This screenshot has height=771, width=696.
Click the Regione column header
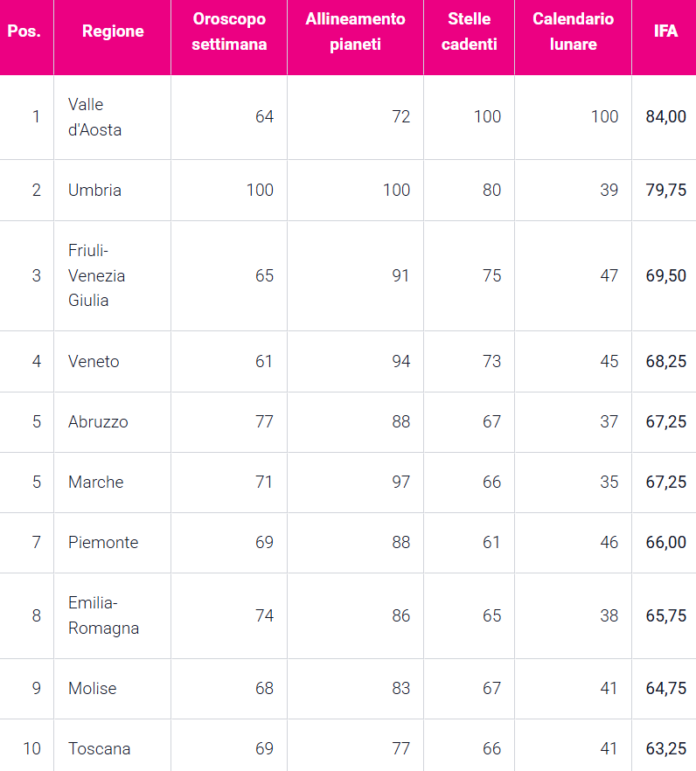click(112, 31)
